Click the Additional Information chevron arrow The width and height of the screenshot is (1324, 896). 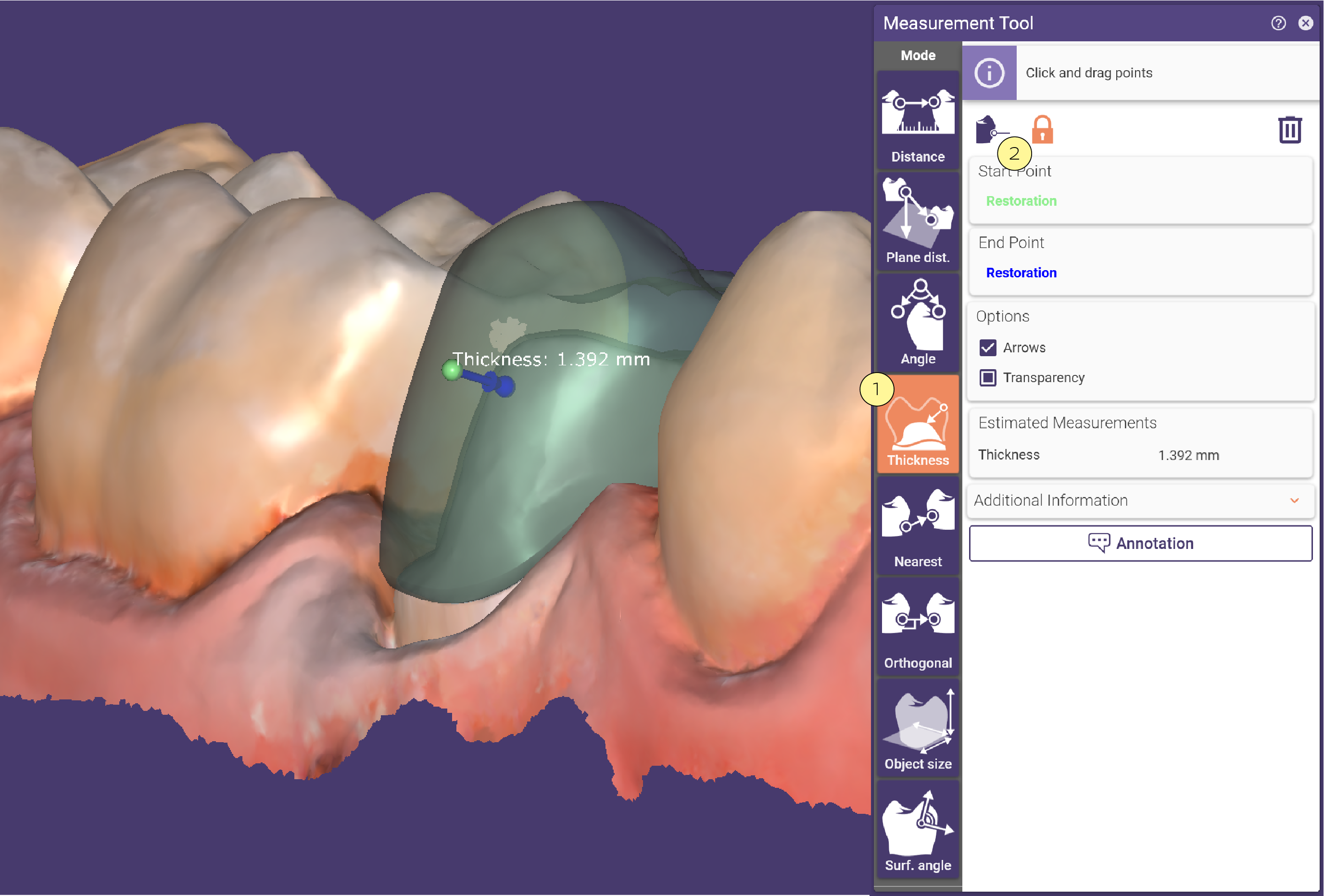coord(1294,501)
